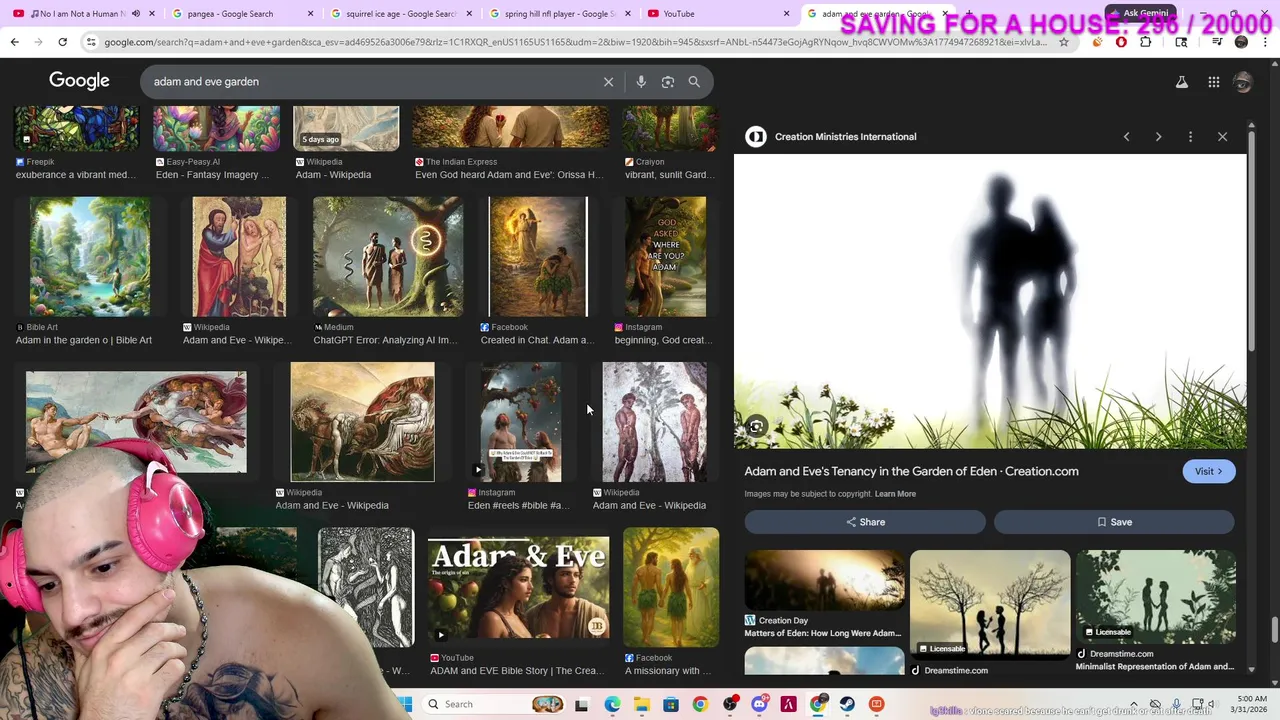Open the Google account avatar
Image resolution: width=1280 pixels, height=720 pixels.
pos(1243,82)
